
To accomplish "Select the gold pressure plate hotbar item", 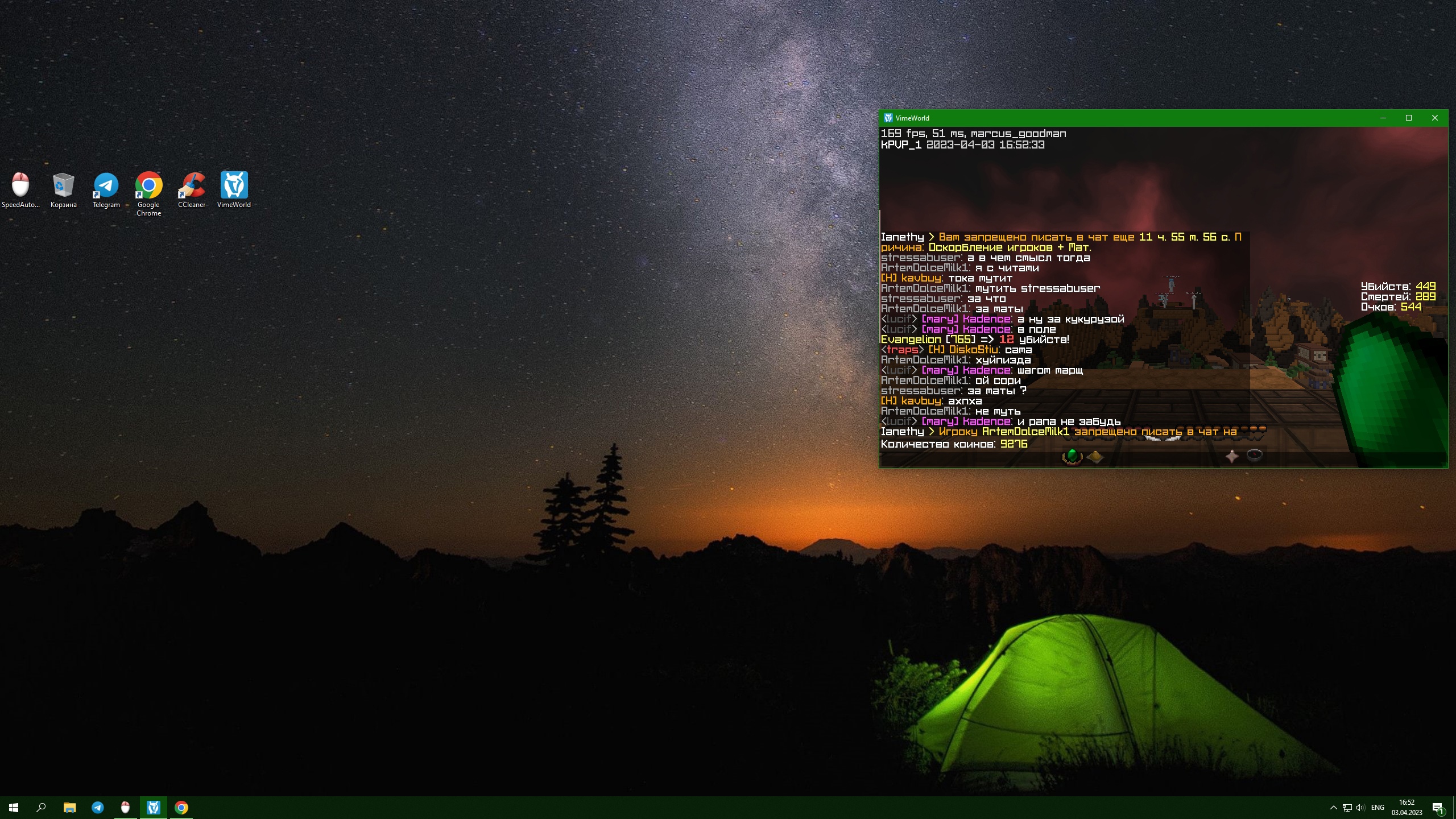I will click(1095, 457).
